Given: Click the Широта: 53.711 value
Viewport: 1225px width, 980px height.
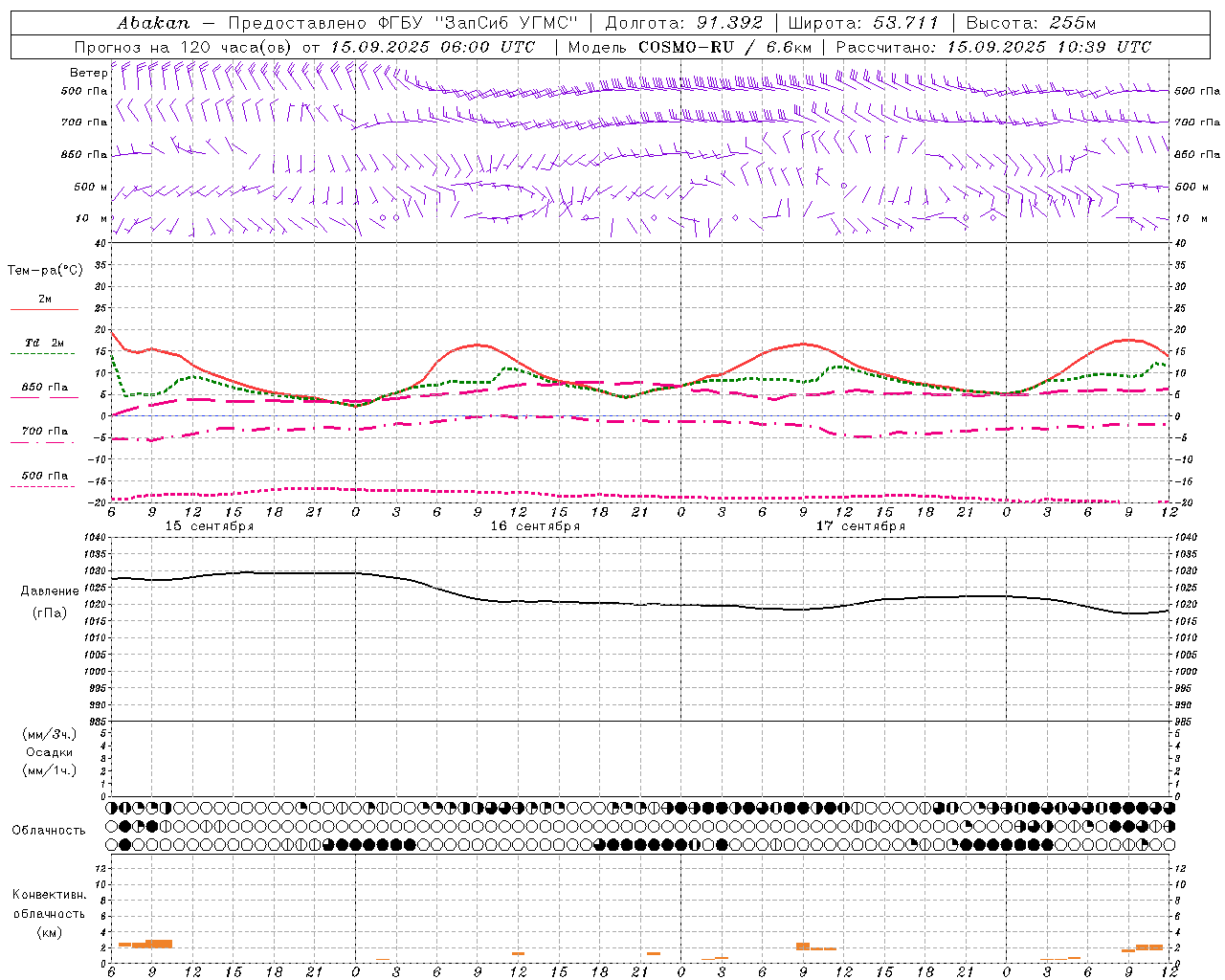Looking at the screenshot, I should coord(863,23).
